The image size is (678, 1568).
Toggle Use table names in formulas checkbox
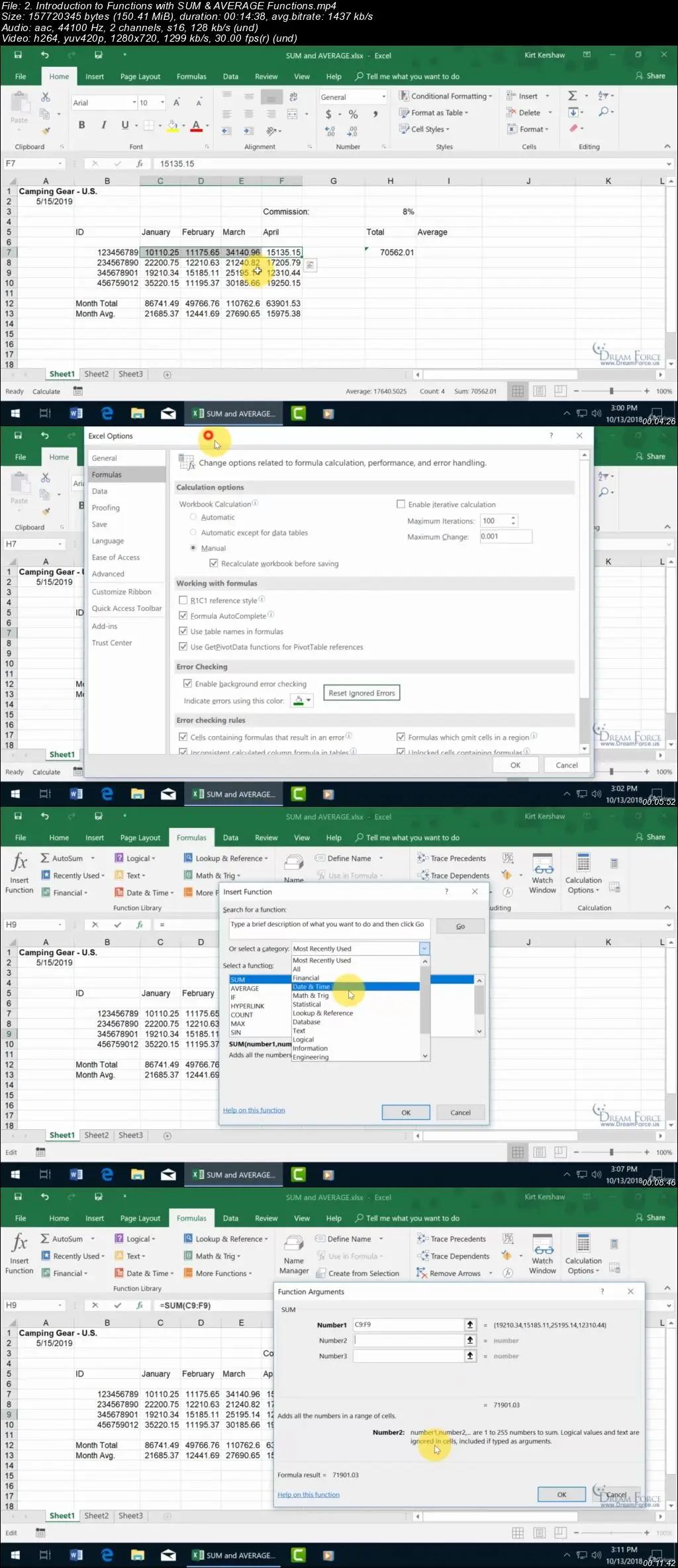(x=183, y=631)
